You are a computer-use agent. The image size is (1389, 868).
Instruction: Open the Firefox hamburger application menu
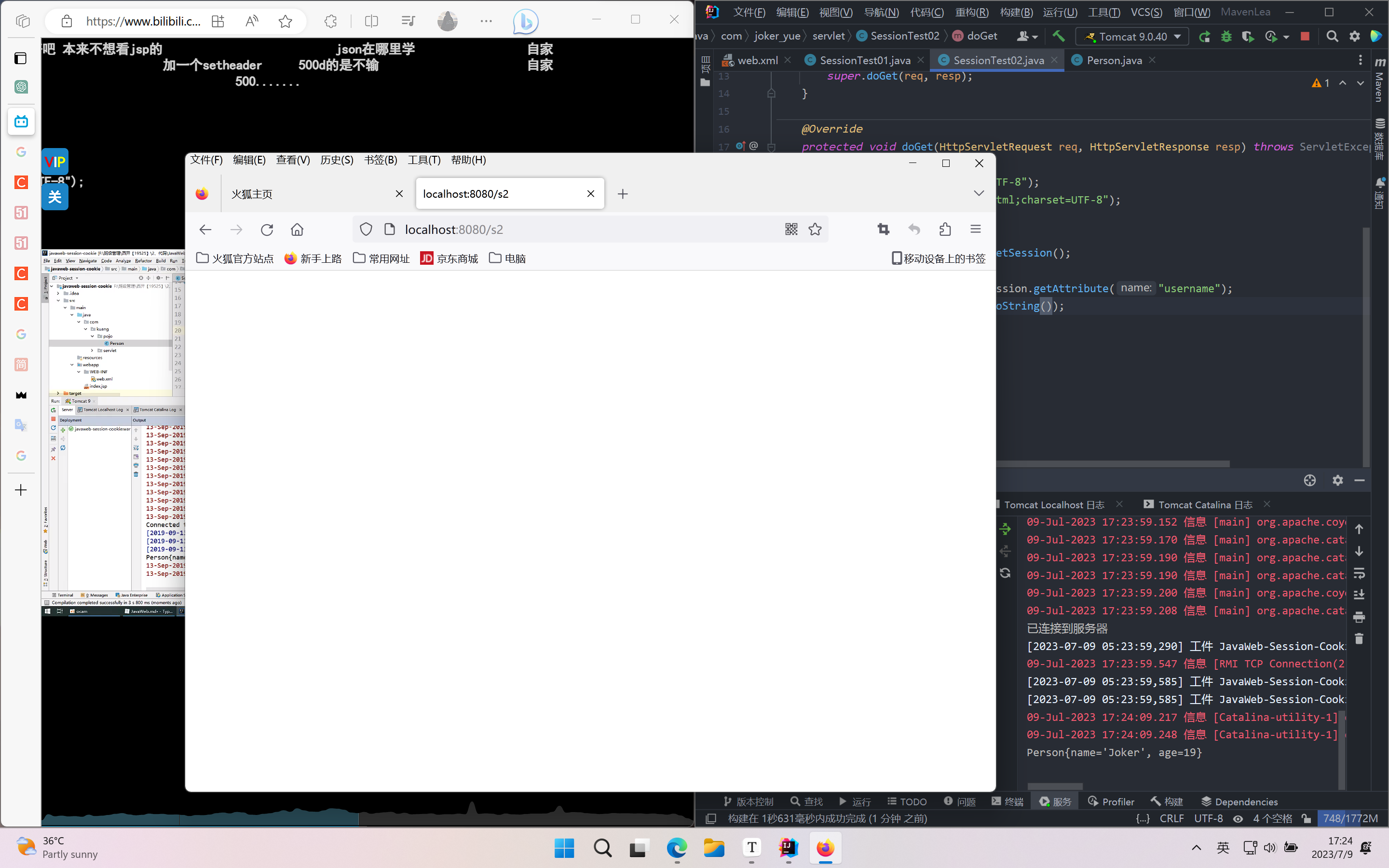click(975, 230)
